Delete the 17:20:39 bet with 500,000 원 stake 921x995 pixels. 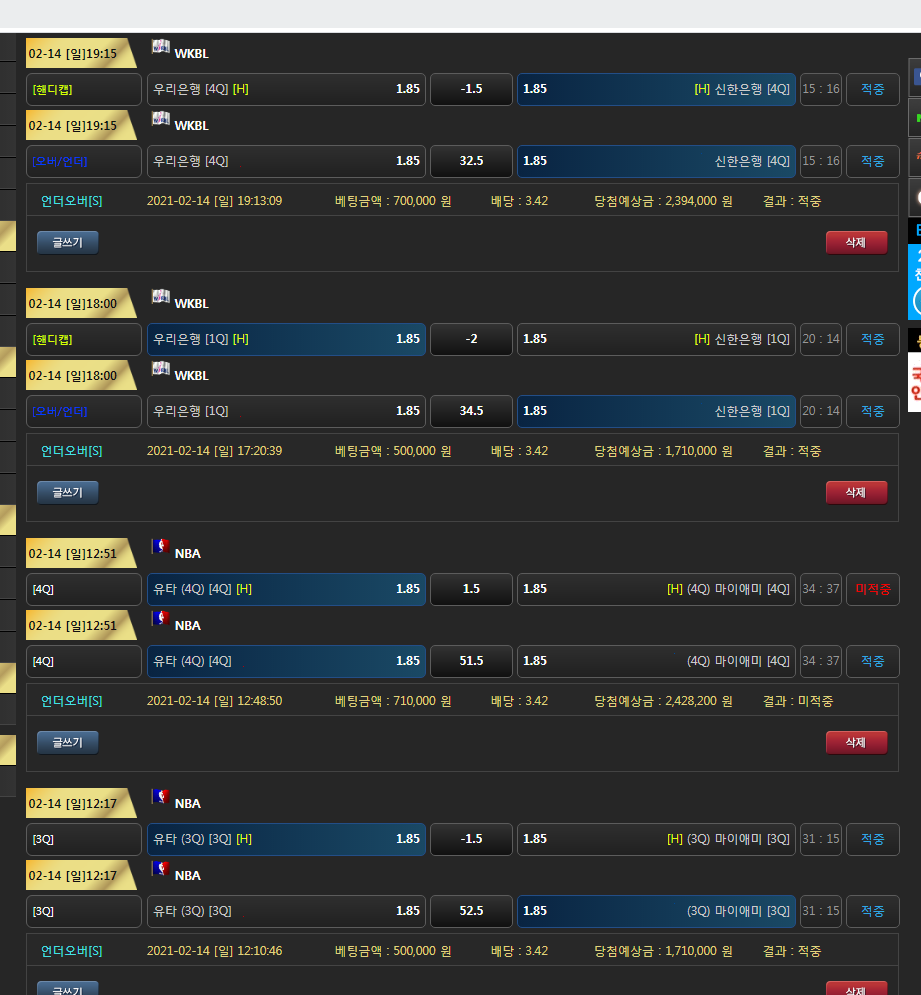point(856,492)
